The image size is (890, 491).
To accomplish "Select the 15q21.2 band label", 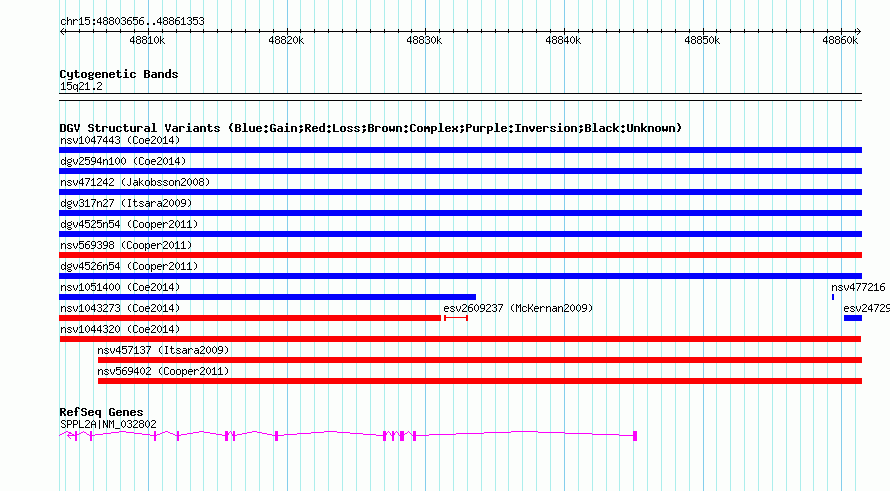I will click(81, 86).
